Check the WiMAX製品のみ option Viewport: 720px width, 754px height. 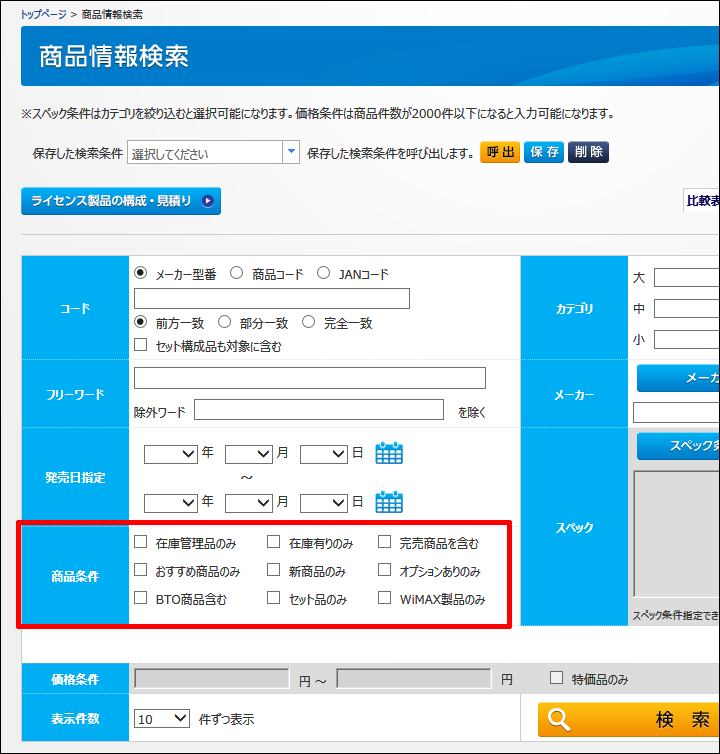[x=385, y=599]
